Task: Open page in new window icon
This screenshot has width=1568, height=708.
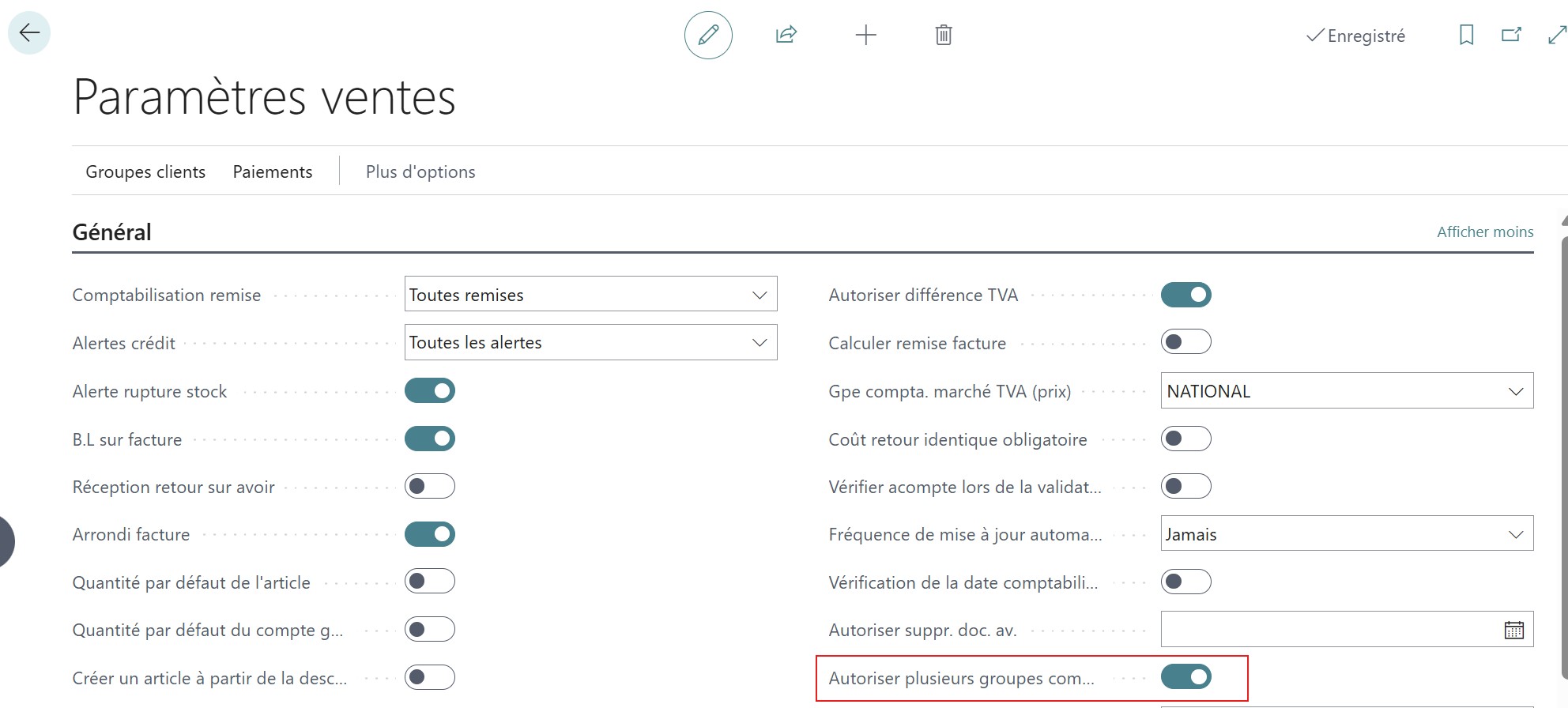Action: (x=1511, y=35)
